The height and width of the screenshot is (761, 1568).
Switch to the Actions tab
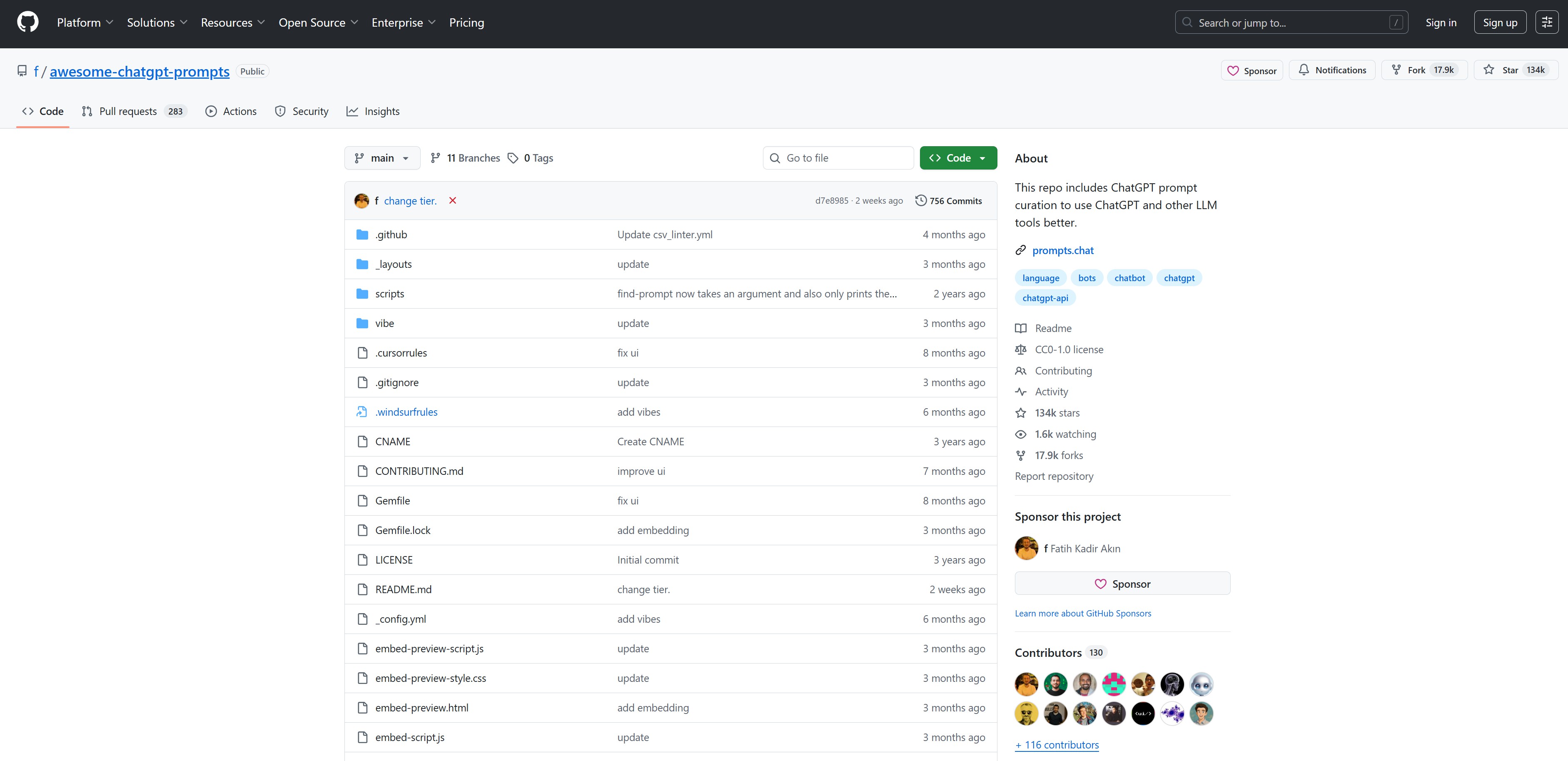click(x=231, y=111)
